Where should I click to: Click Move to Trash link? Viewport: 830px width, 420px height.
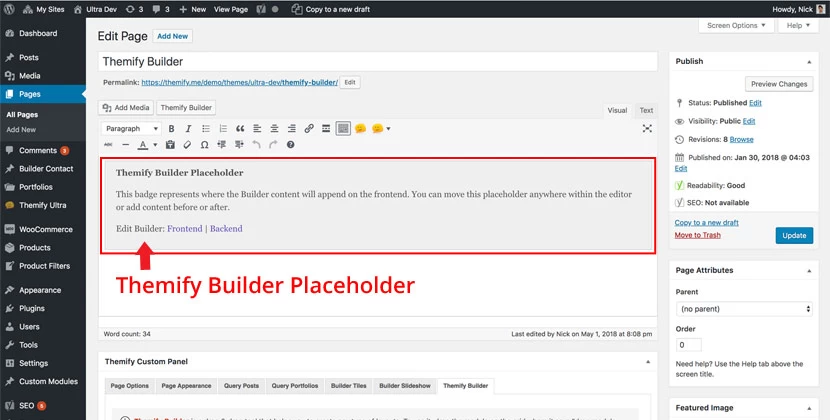pyautogui.click(x=698, y=235)
